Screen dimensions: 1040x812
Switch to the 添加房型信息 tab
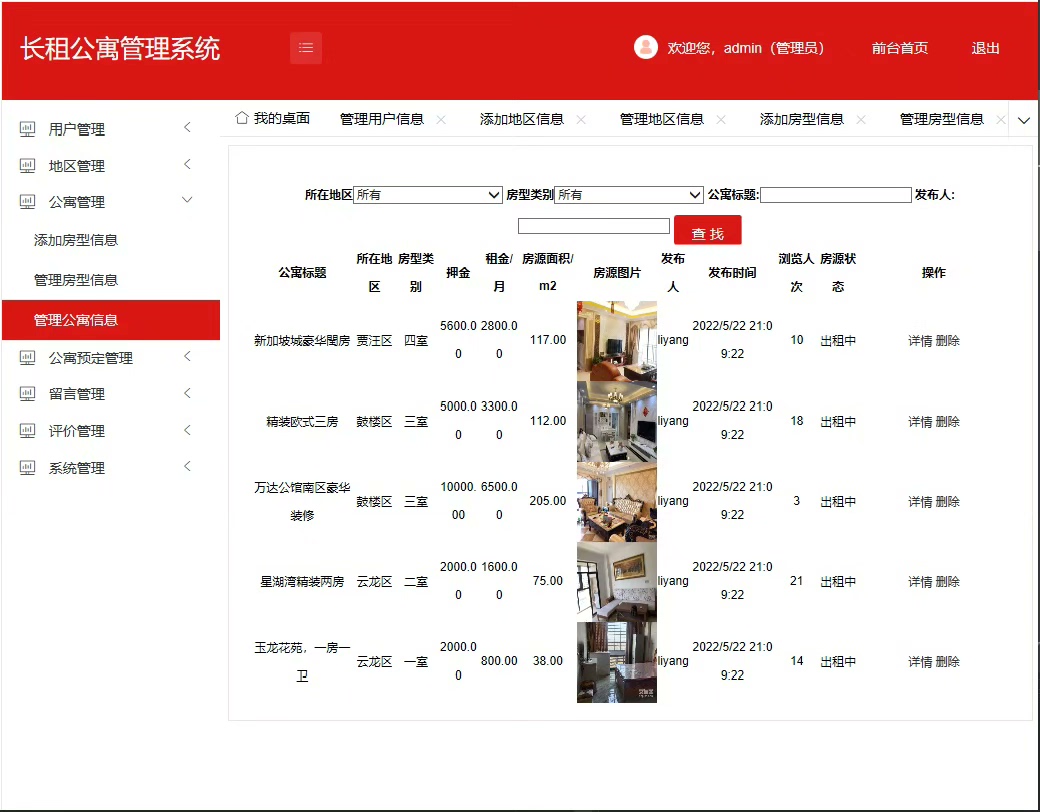coord(802,119)
